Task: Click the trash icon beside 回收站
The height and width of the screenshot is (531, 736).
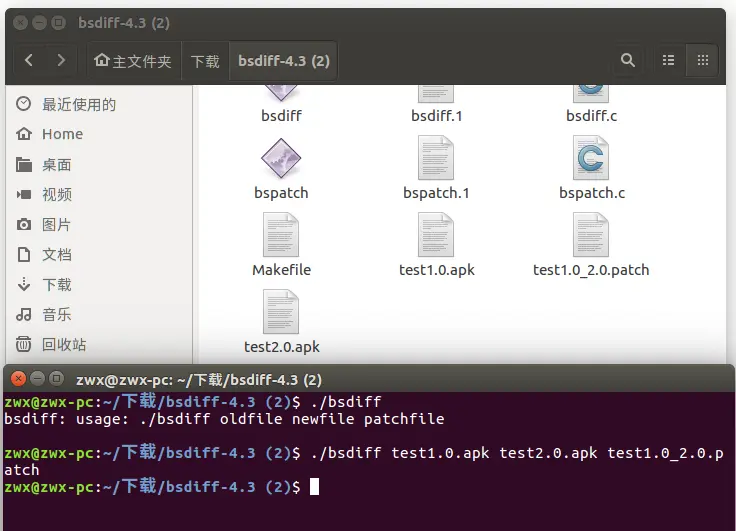Action: coord(23,344)
